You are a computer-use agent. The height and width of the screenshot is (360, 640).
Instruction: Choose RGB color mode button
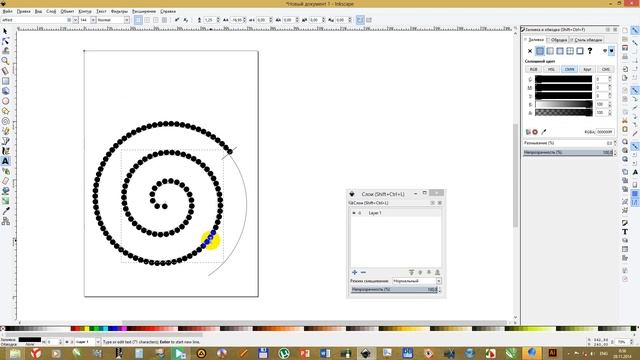click(533, 69)
